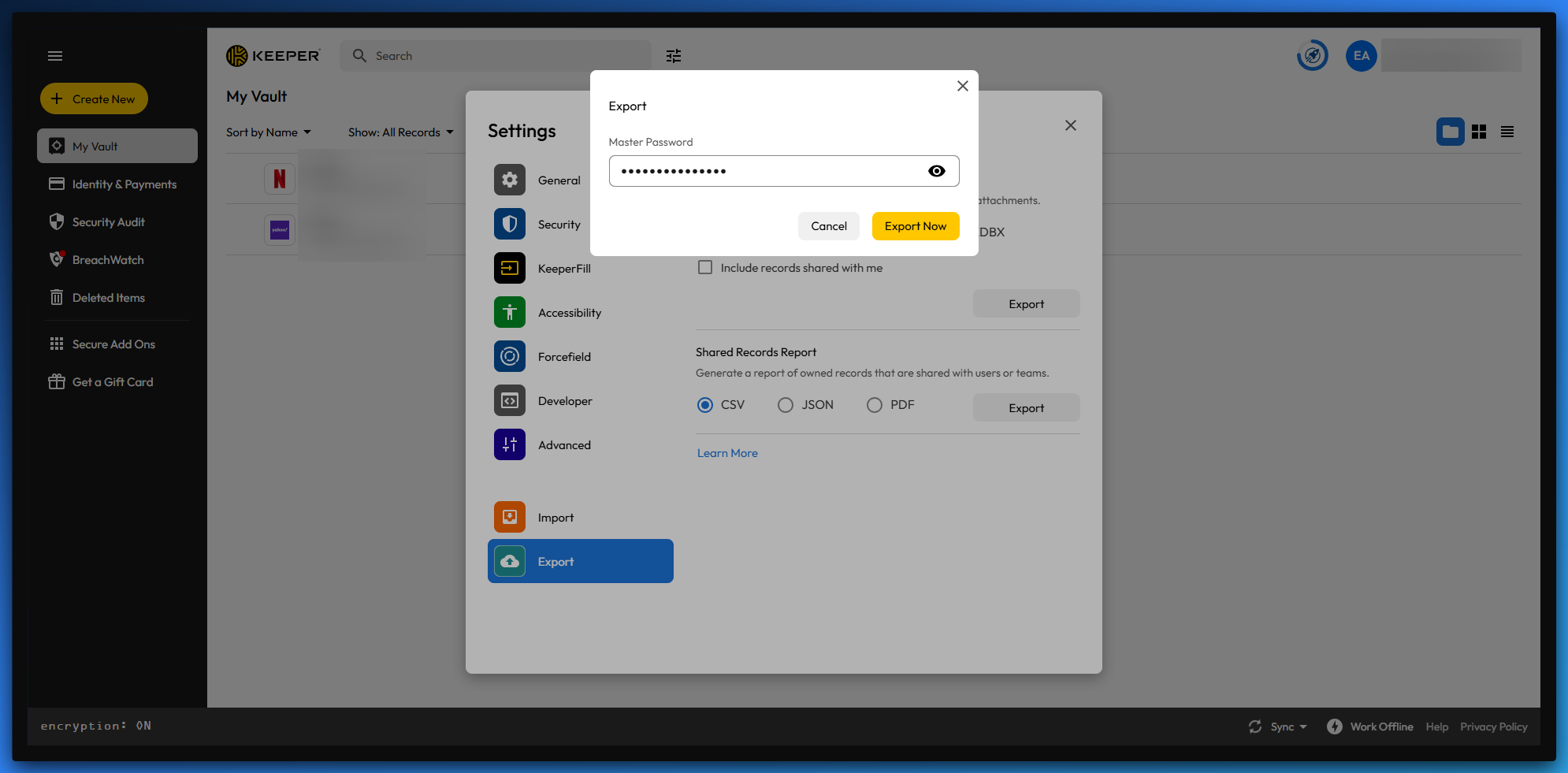
Task: Select the PDF report format
Action: pos(875,405)
